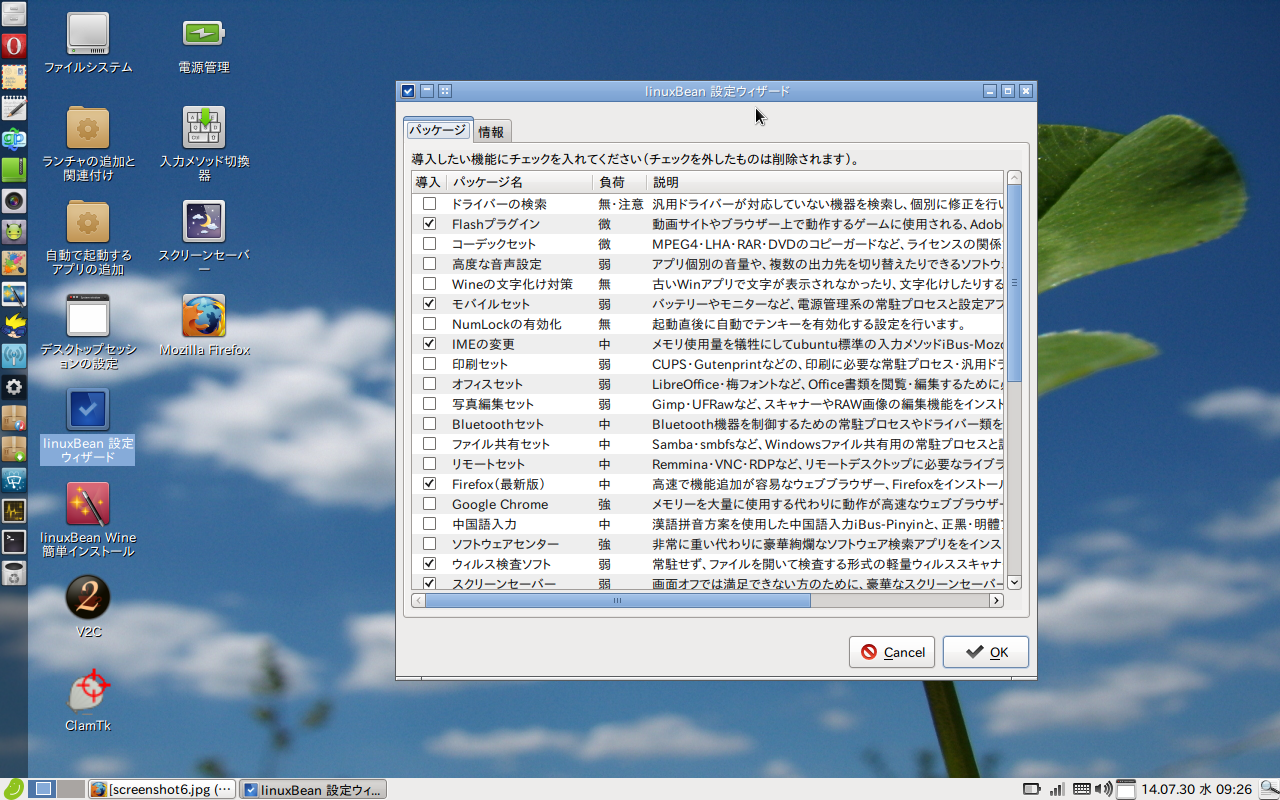Open the wireless antenna icon in left dock
Image resolution: width=1280 pixels, height=800 pixels.
click(x=13, y=355)
